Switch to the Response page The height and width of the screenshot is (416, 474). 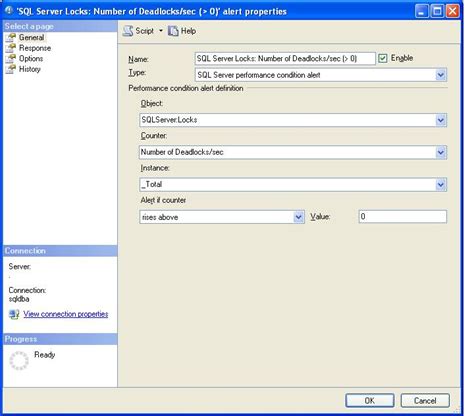[x=35, y=48]
